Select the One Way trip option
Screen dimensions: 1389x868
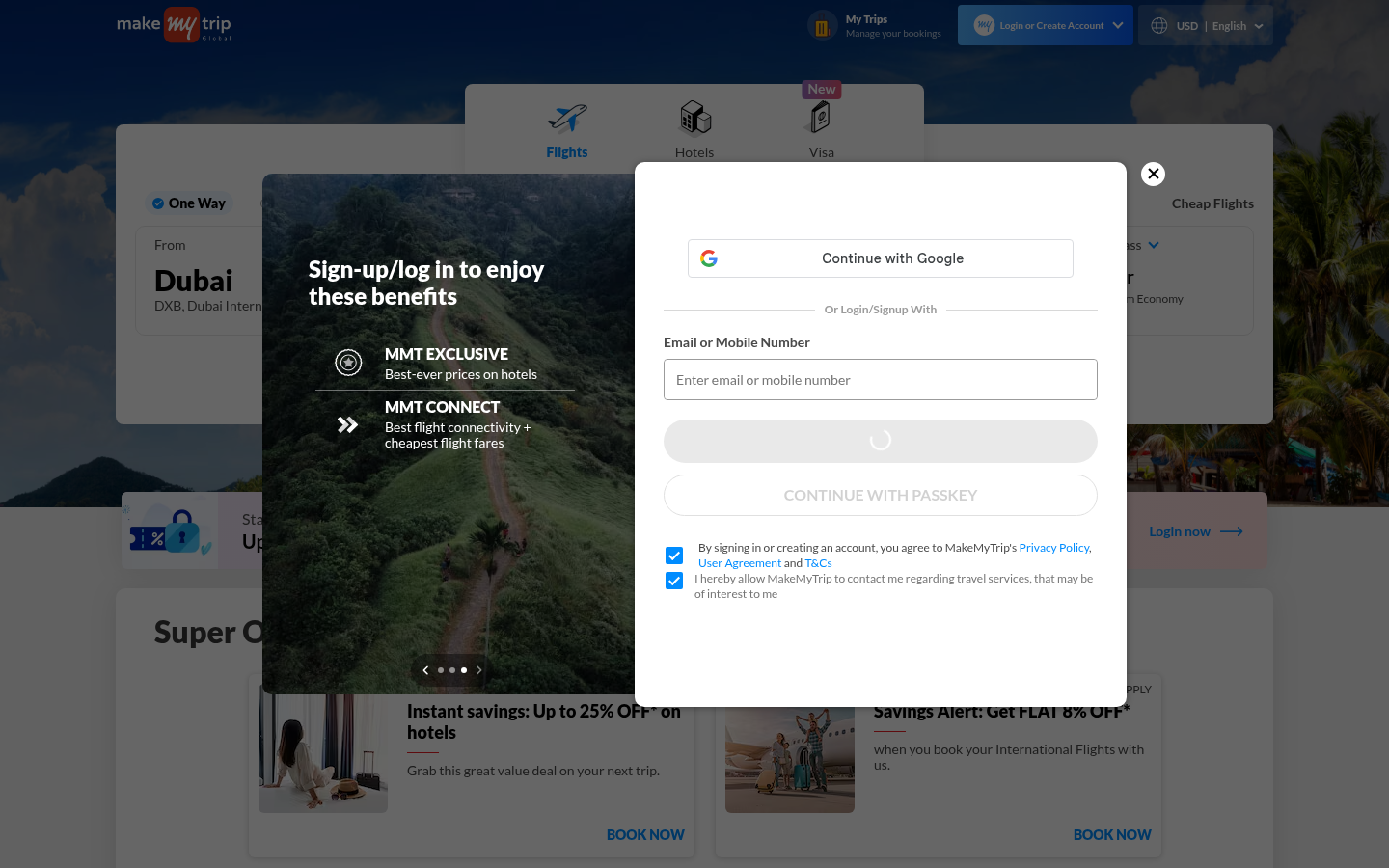[189, 203]
